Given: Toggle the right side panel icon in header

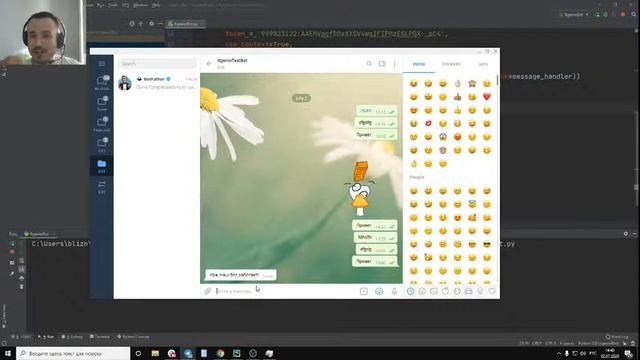Looking at the screenshot, I should (x=382, y=64).
